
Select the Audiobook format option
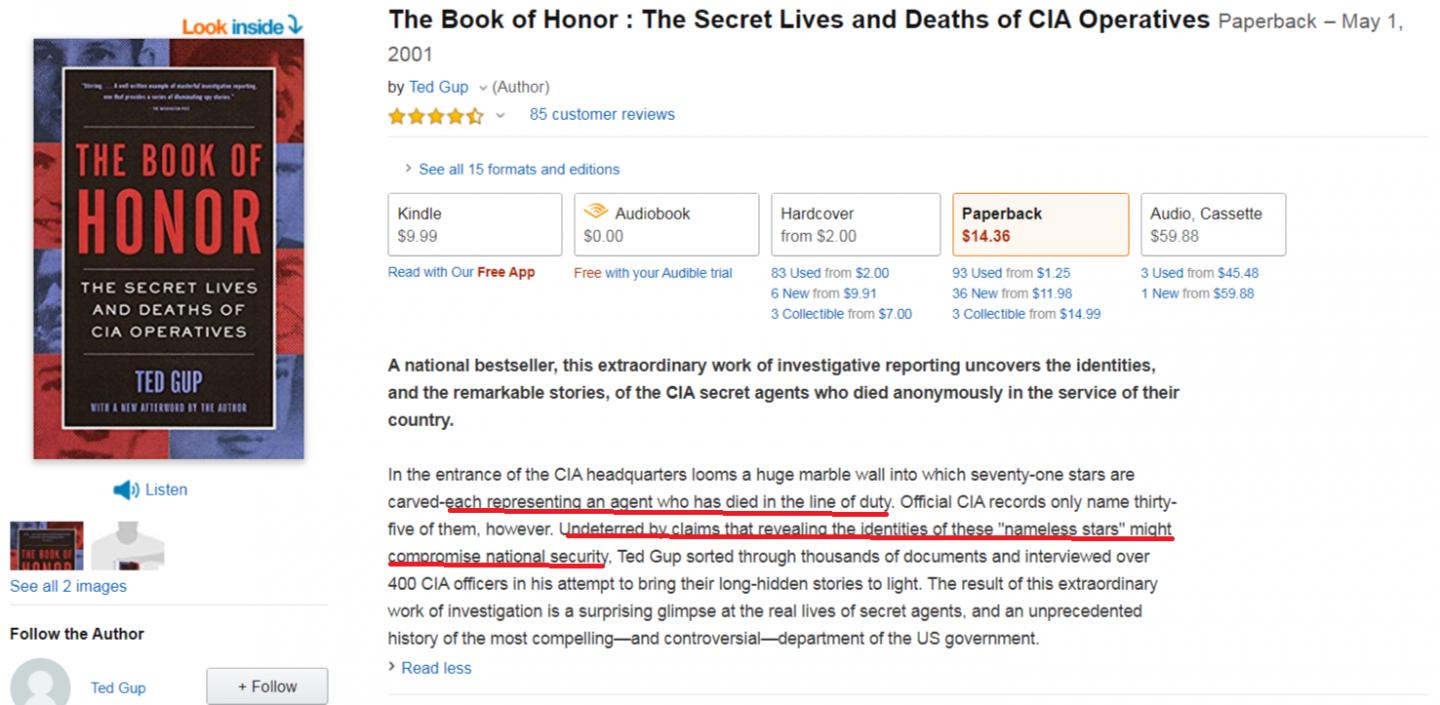coord(667,224)
